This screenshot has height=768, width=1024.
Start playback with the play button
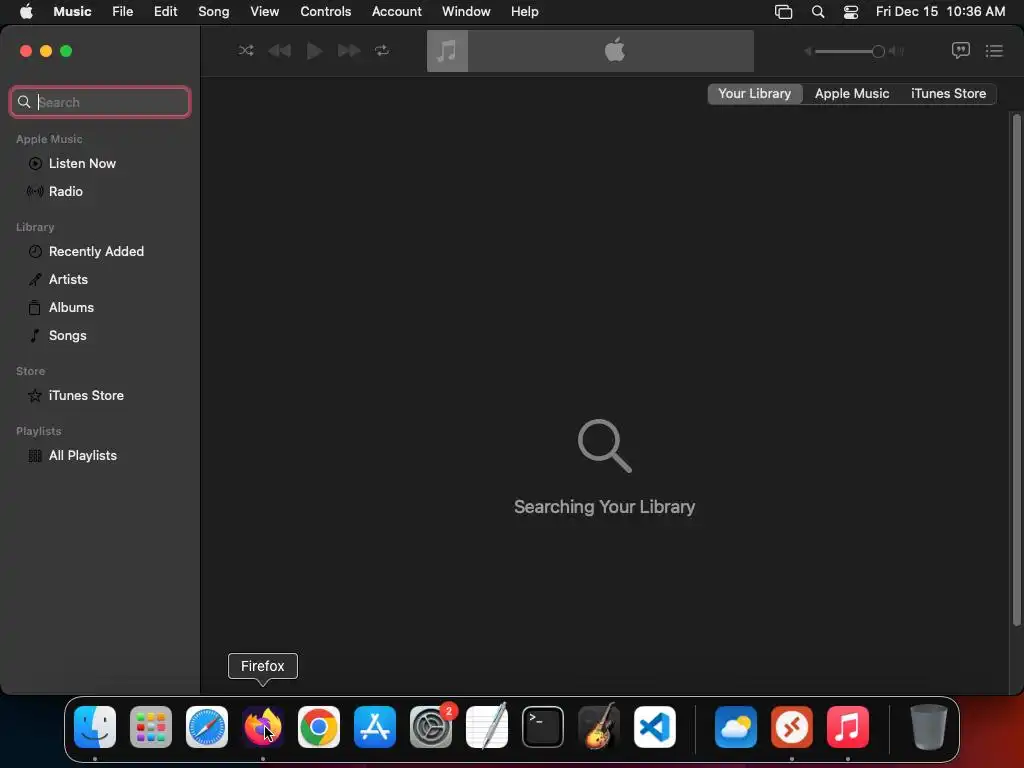(x=314, y=50)
